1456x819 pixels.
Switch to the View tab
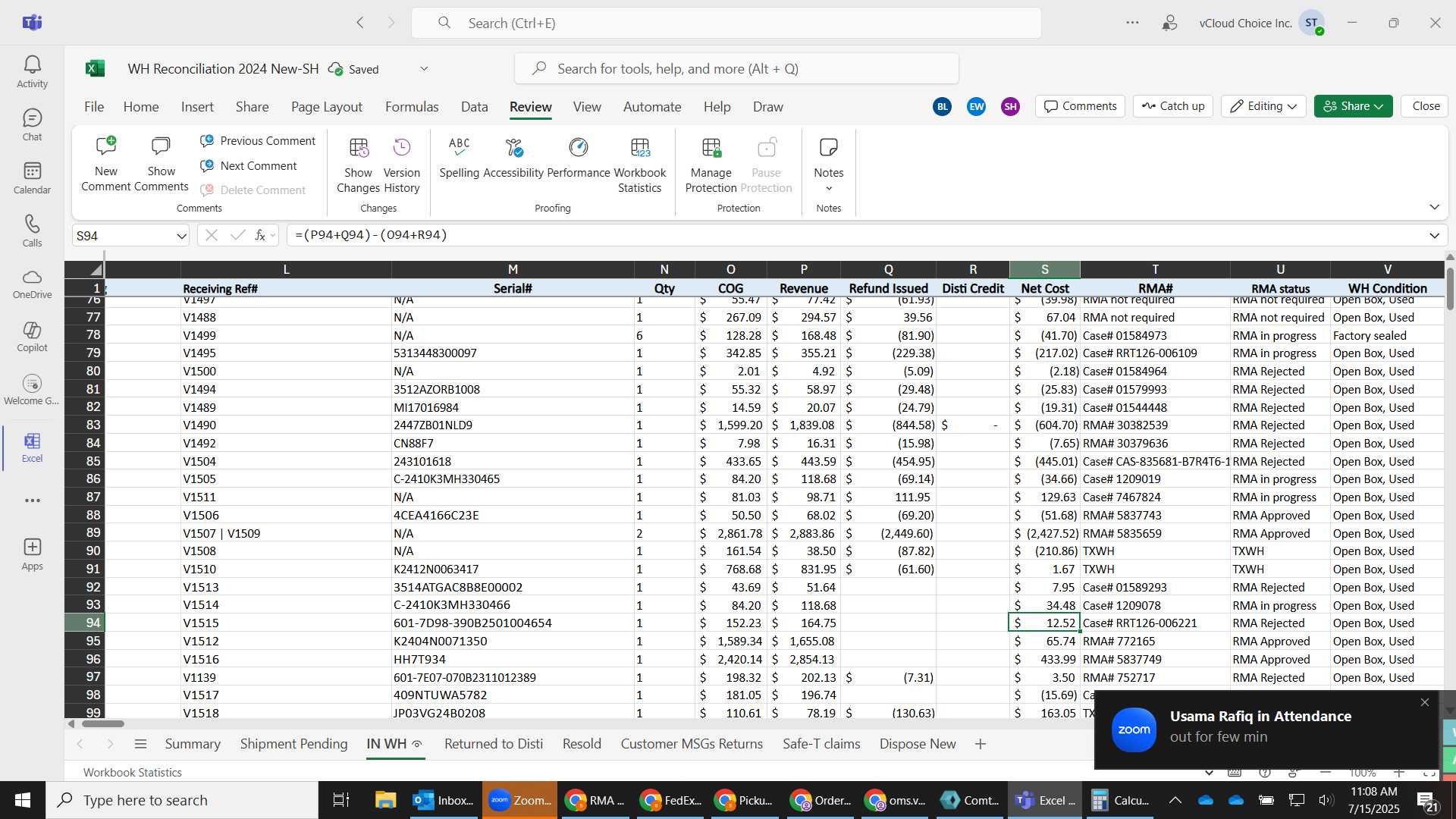coord(587,107)
